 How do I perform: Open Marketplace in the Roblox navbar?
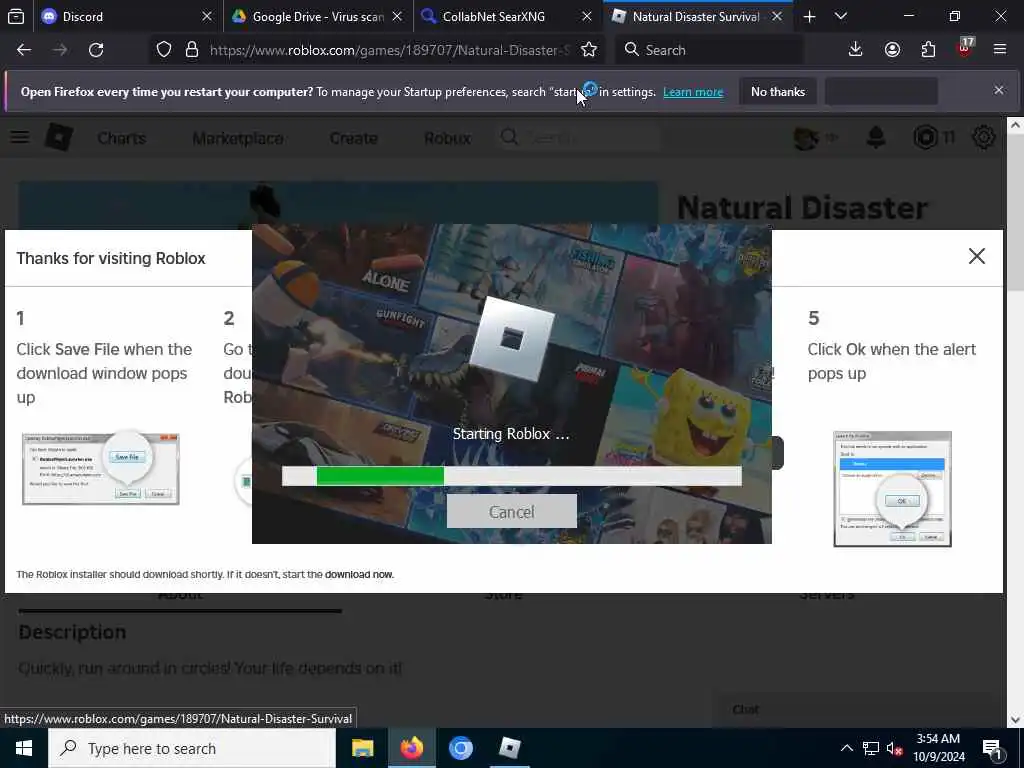[238, 138]
